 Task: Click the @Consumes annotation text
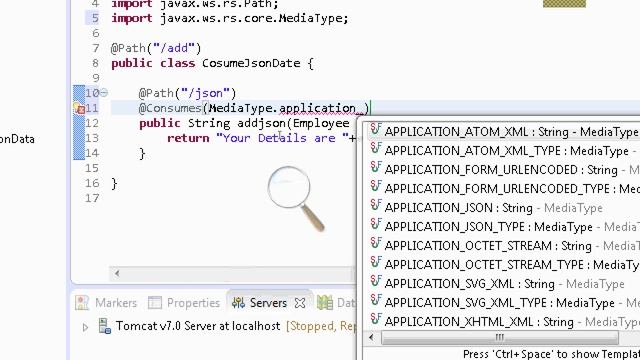pos(170,108)
